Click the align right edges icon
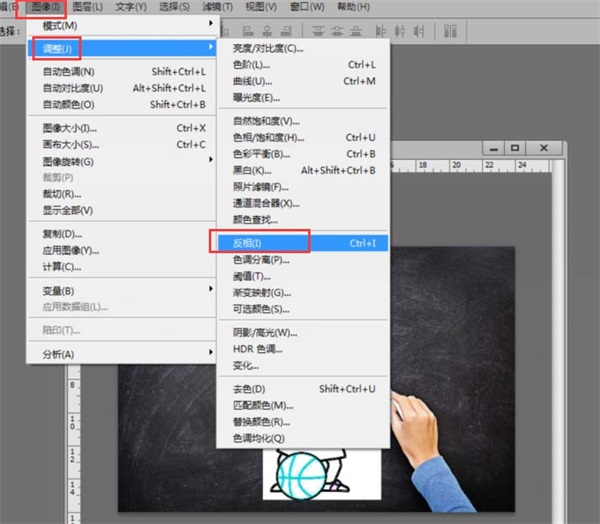The image size is (600, 524). tap(286, 31)
